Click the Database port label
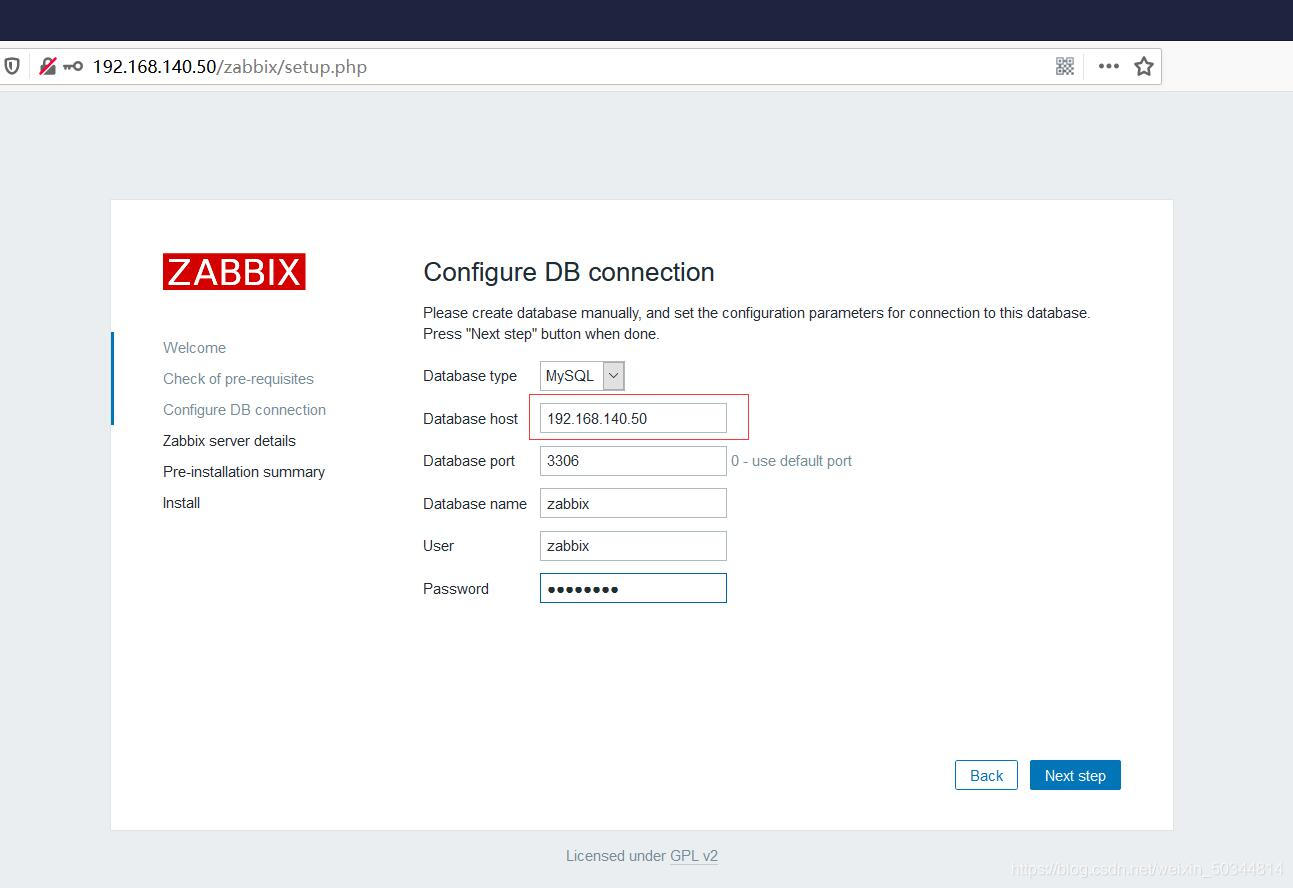1293x888 pixels. tap(469, 461)
